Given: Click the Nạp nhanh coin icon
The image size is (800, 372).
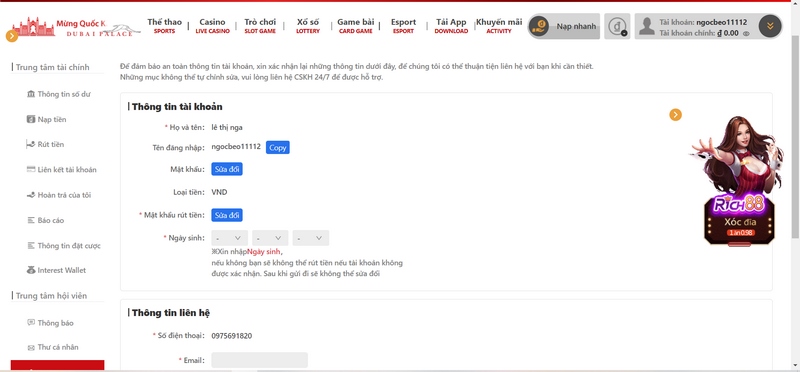Looking at the screenshot, I should click(x=539, y=26).
